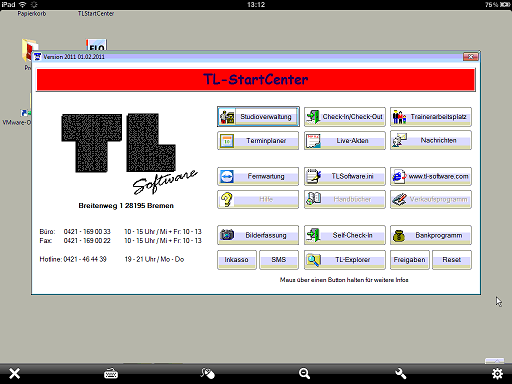512x384 pixels.
Task: Visit www.tl-software.com link button
Action: click(431, 176)
